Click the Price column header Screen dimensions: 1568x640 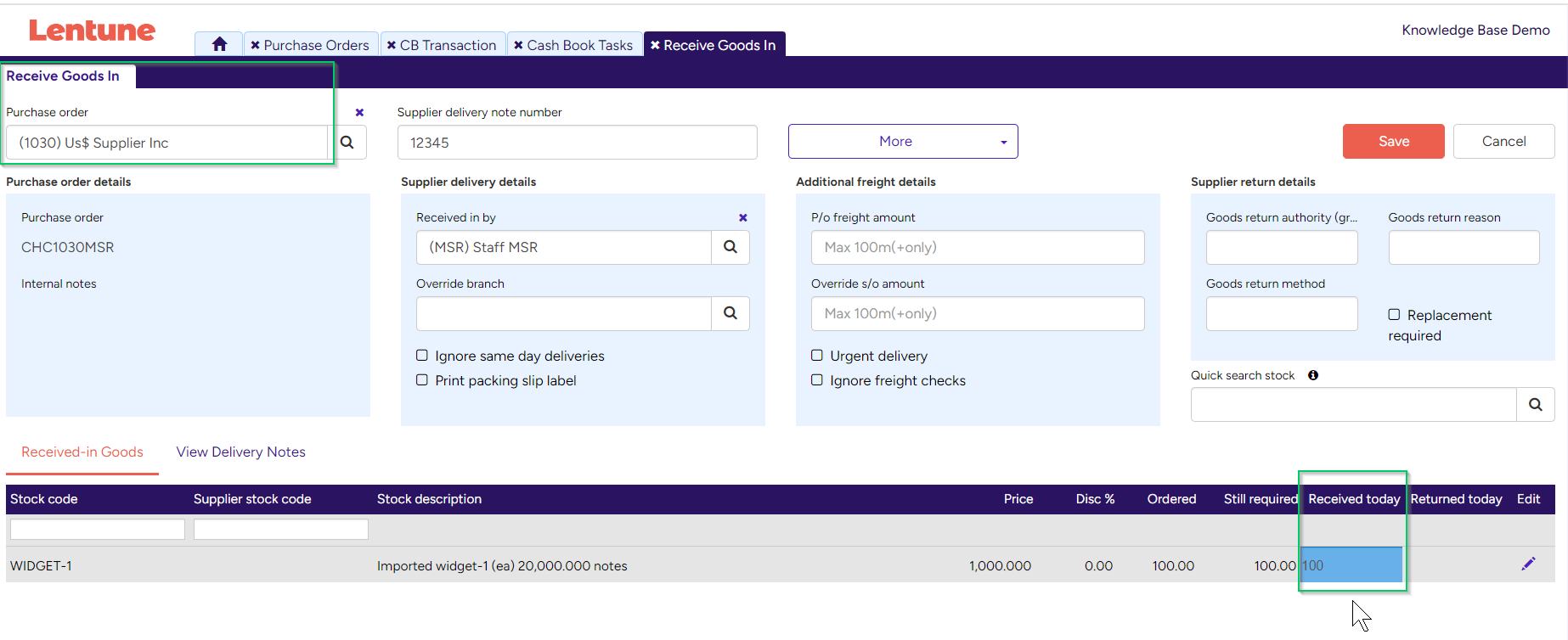point(1018,499)
